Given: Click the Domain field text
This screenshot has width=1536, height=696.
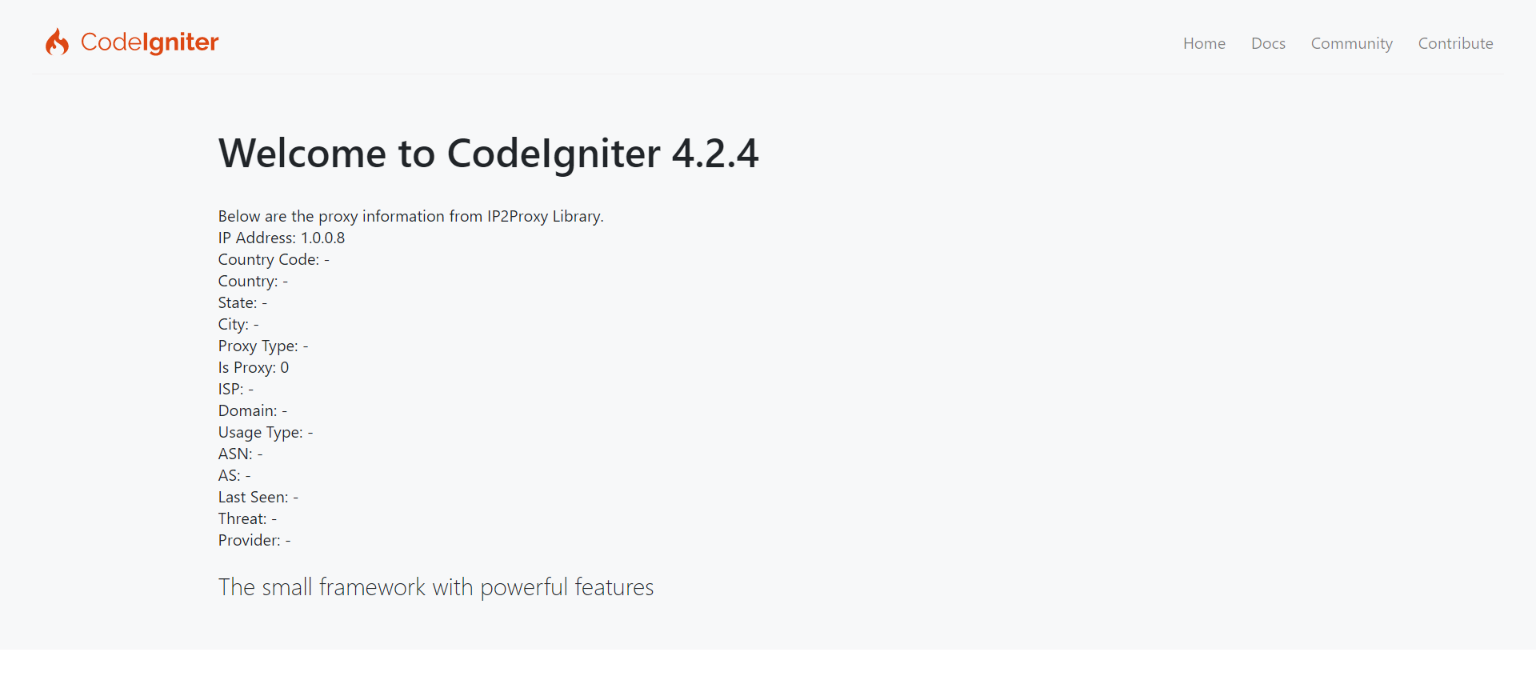Looking at the screenshot, I should pos(252,410).
